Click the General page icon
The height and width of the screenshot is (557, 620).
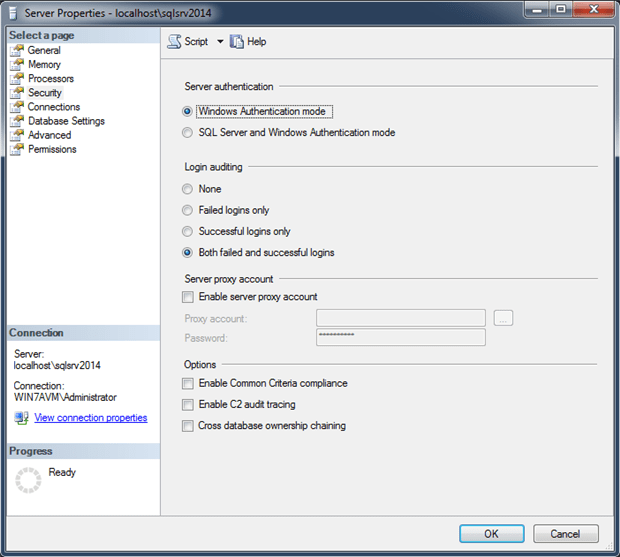pos(17,50)
